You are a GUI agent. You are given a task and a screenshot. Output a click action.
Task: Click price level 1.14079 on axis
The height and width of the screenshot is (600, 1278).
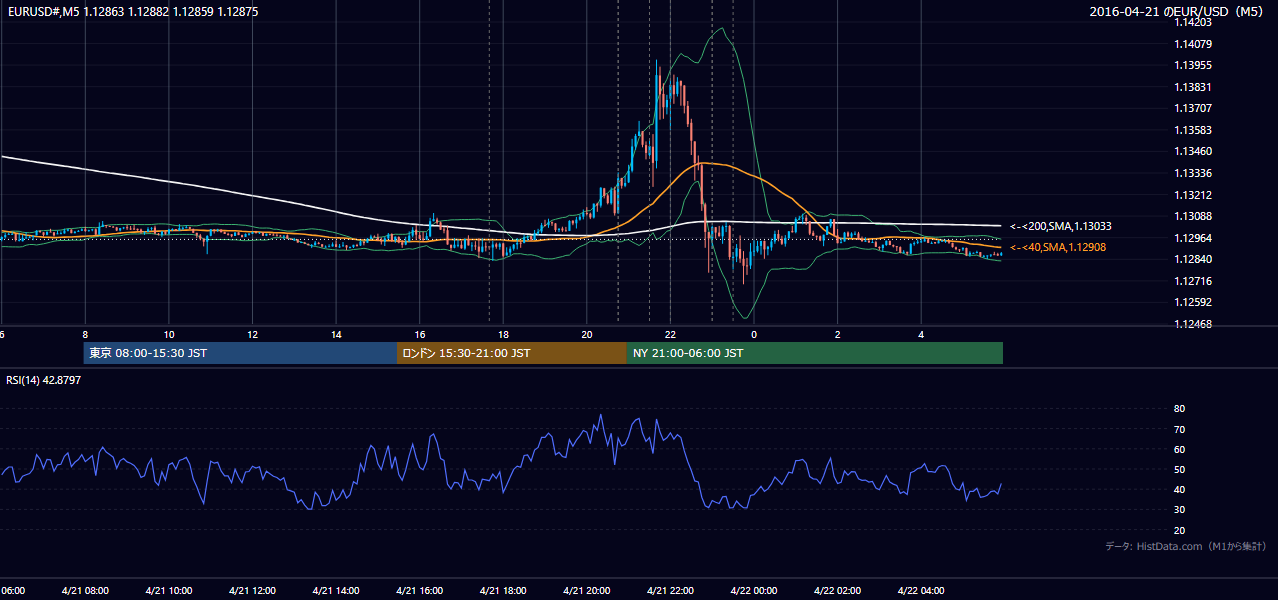1194,44
